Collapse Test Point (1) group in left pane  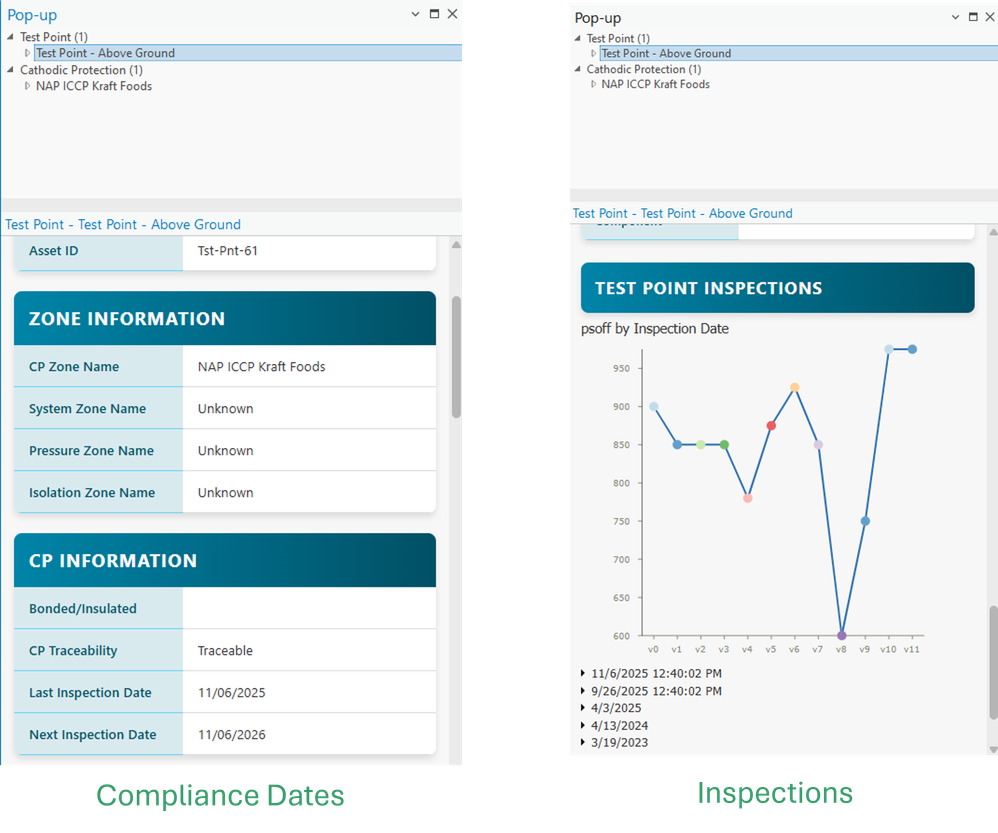coord(10,37)
